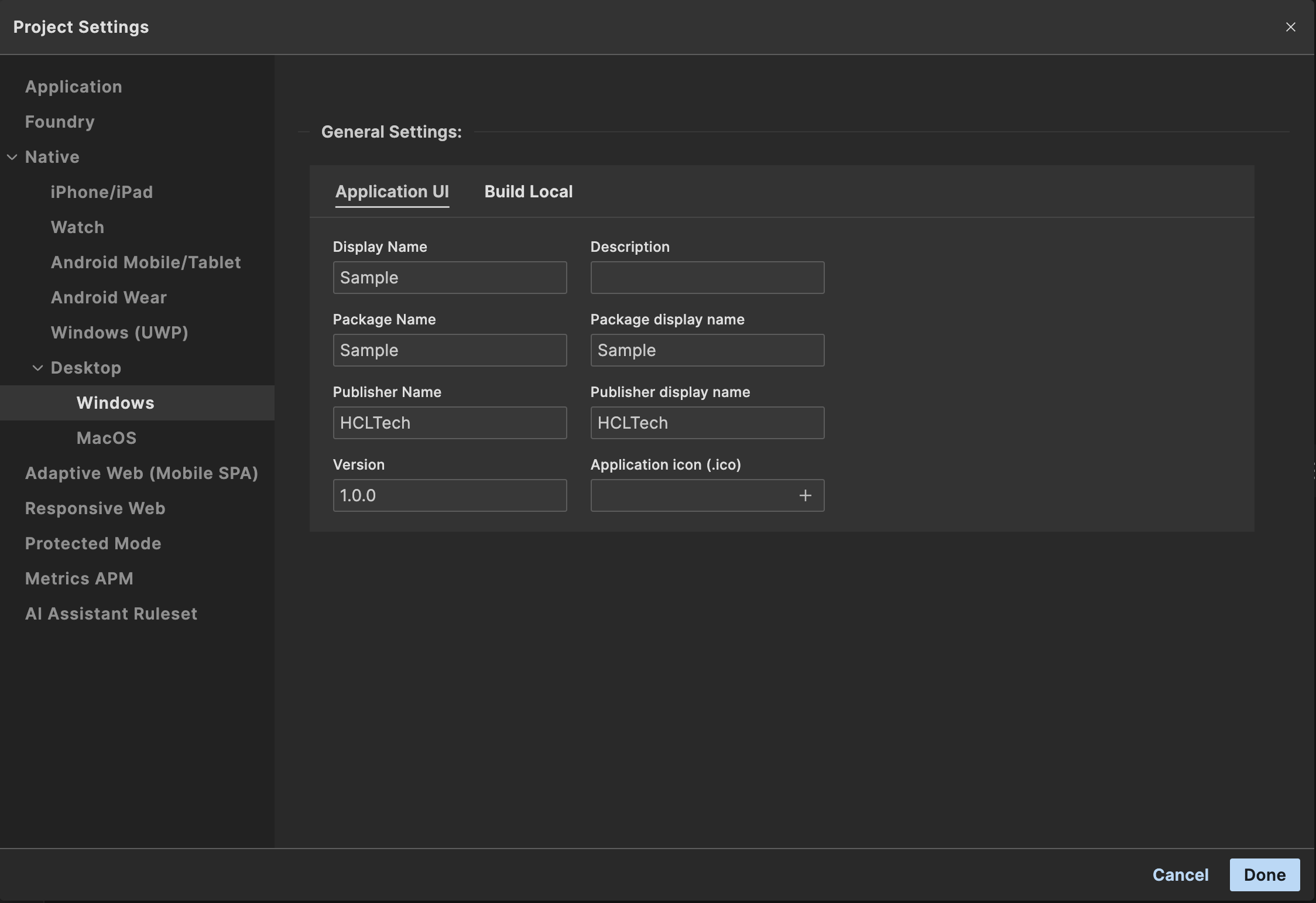Screen dimensions: 1316x903
Task: Collapse the Desktop subsection chevron
Action: (x=37, y=368)
